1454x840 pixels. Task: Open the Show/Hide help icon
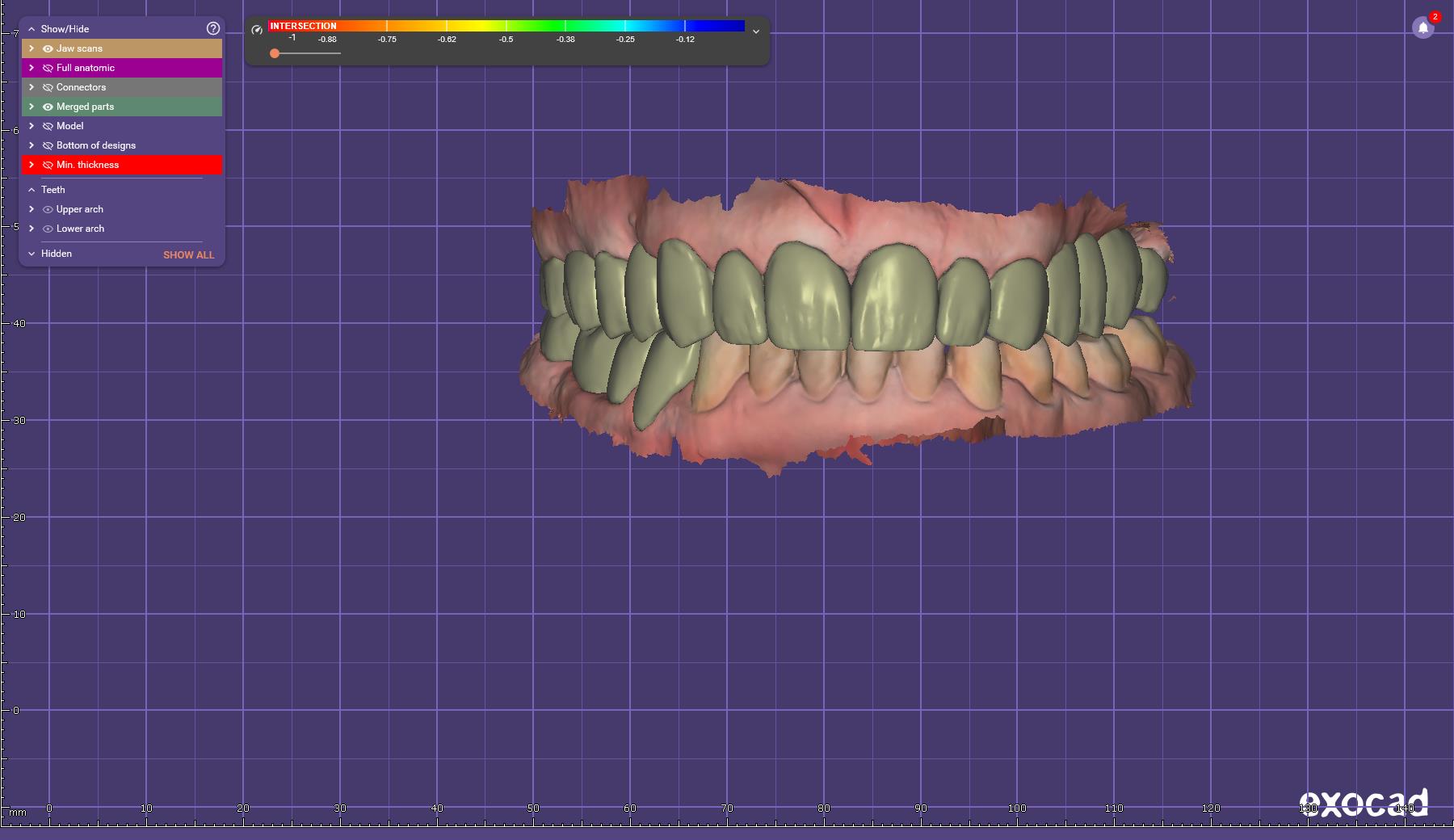pos(213,28)
